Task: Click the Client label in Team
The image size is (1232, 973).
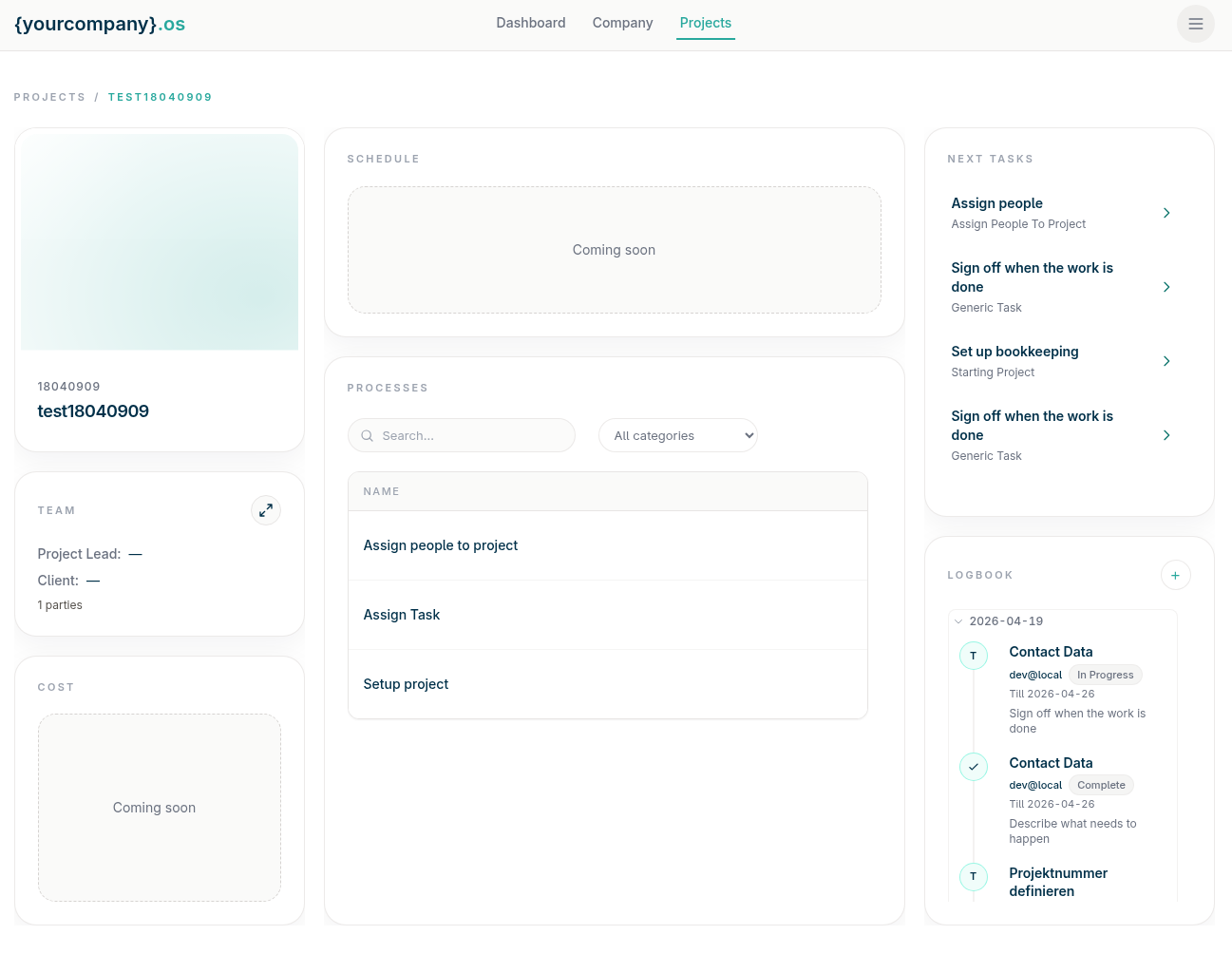Action: tap(58, 581)
